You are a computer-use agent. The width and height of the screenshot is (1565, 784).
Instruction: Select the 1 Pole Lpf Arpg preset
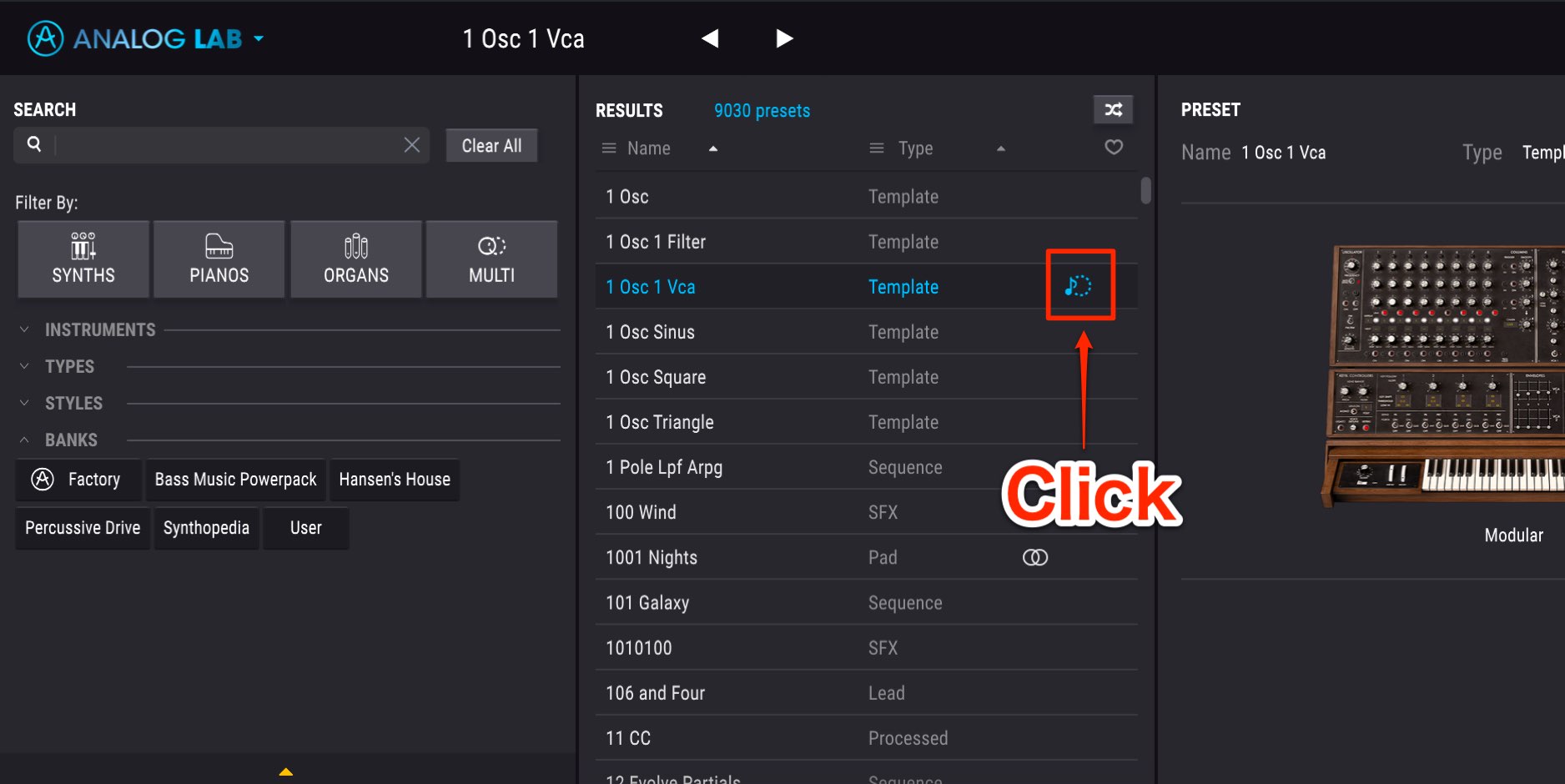click(x=867, y=466)
